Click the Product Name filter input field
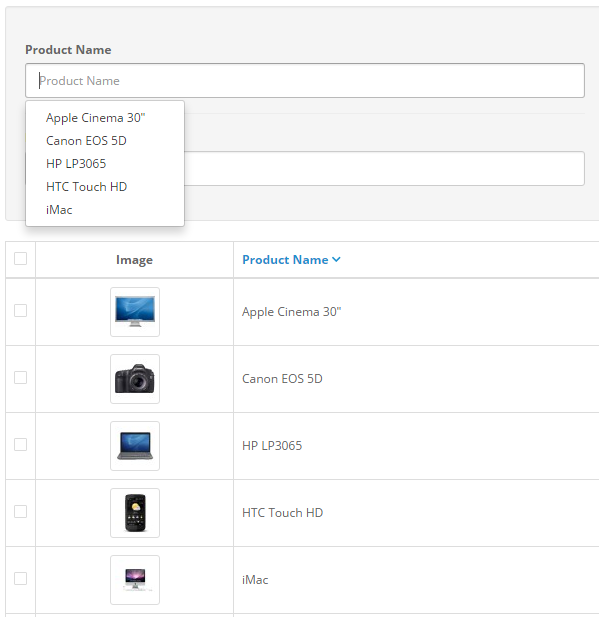 (x=305, y=81)
